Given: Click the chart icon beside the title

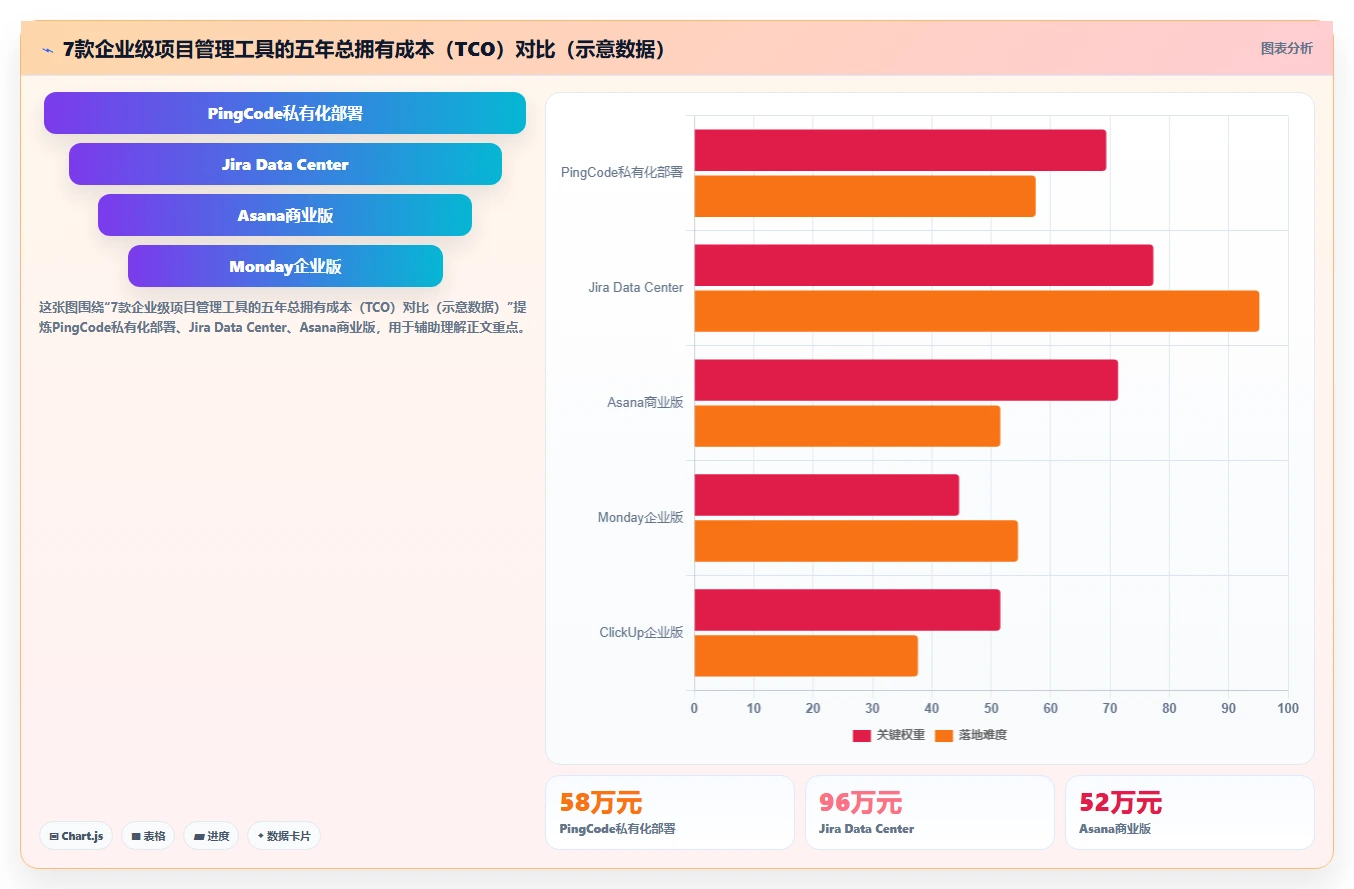Looking at the screenshot, I should [x=48, y=49].
